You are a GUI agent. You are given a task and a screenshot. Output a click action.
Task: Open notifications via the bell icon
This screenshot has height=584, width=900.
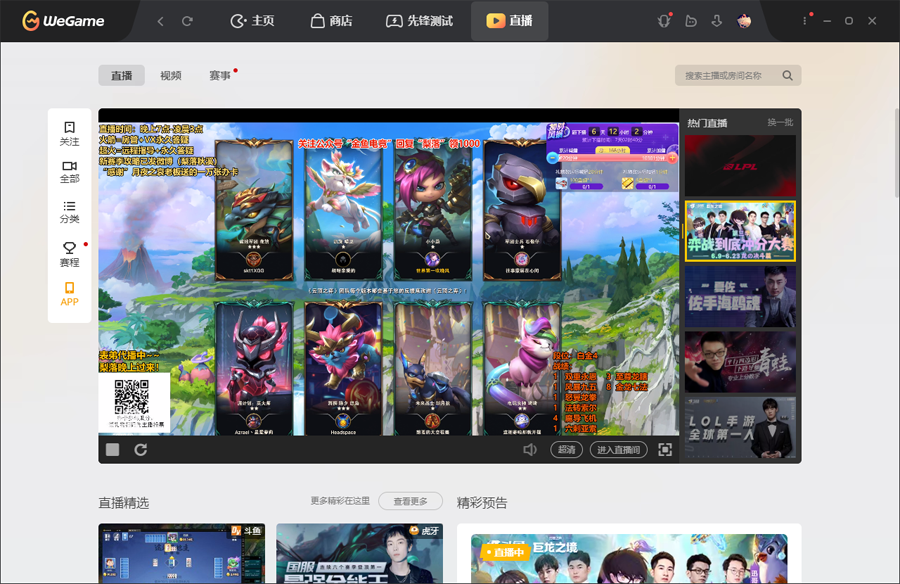click(663, 19)
